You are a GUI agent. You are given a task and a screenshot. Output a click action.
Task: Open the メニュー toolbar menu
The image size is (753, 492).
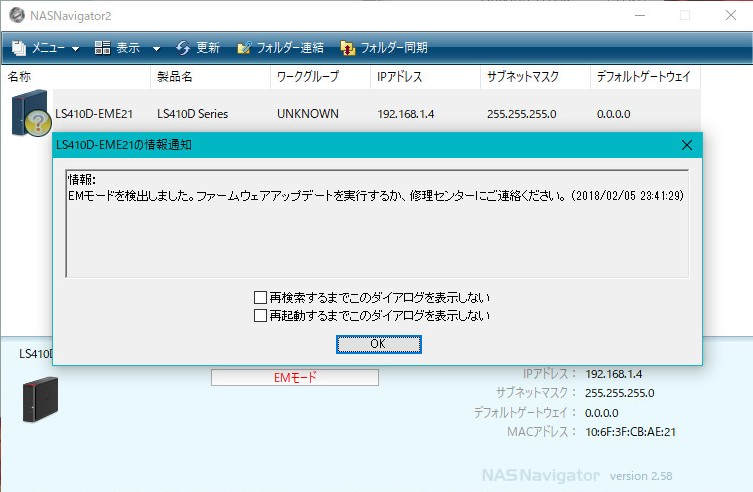(x=45, y=48)
